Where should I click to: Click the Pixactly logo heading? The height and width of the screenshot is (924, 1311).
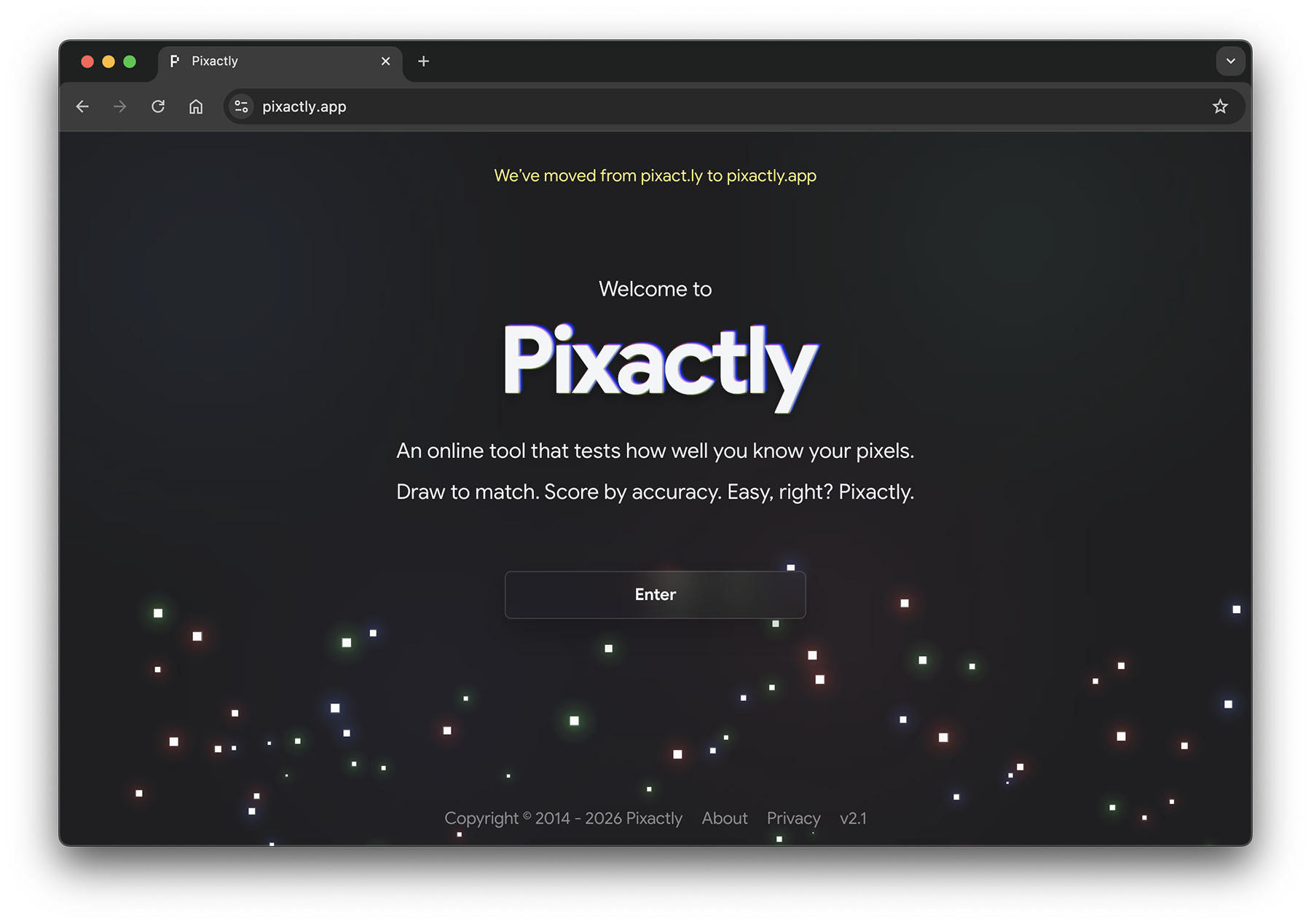657,366
